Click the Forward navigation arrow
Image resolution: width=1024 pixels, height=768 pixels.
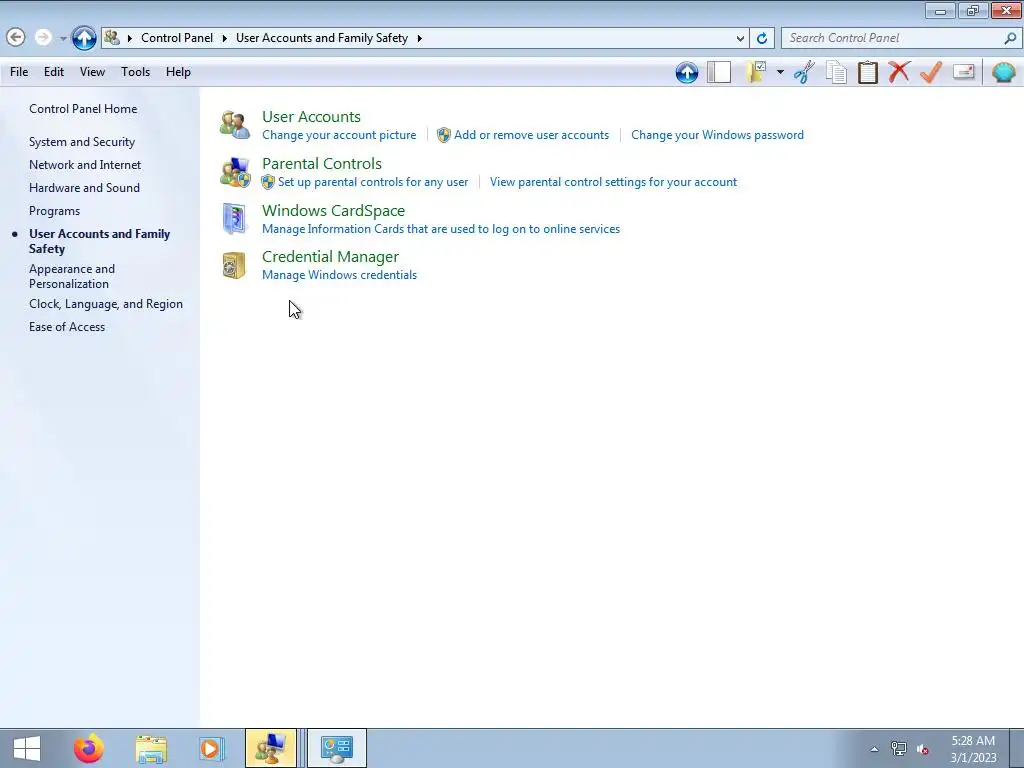tap(43, 37)
